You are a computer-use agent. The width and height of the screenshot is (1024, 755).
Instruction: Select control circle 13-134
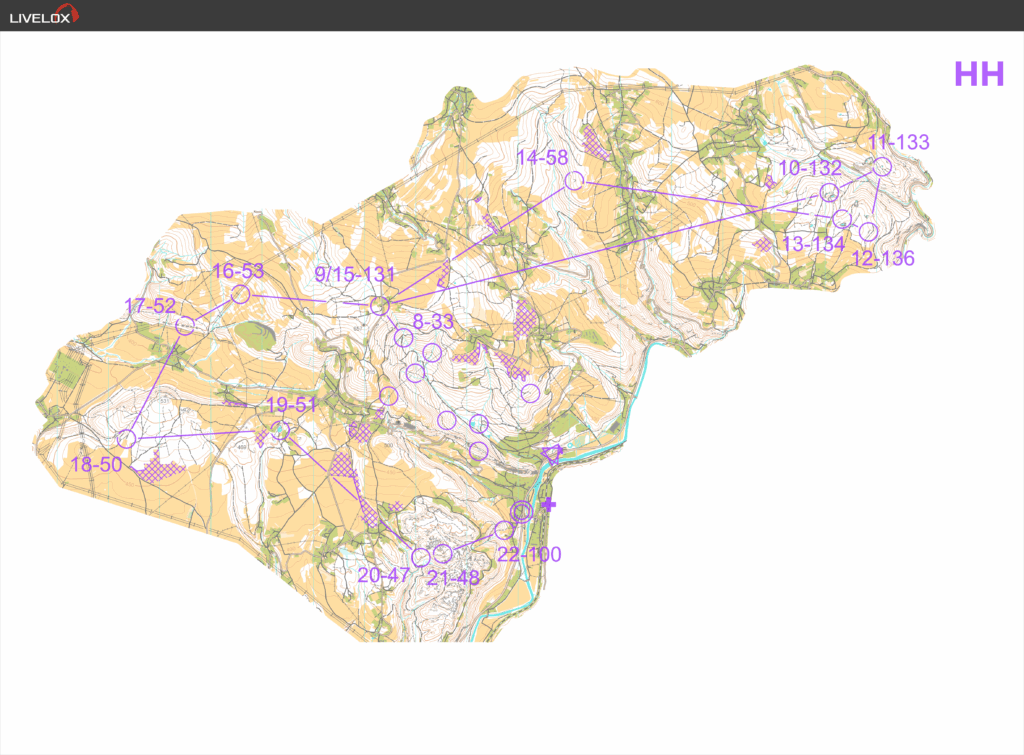click(x=842, y=218)
